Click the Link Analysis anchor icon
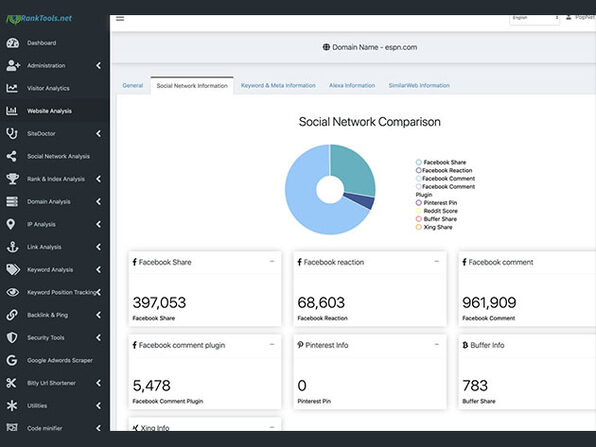The height and width of the screenshot is (447, 596). pos(12,247)
